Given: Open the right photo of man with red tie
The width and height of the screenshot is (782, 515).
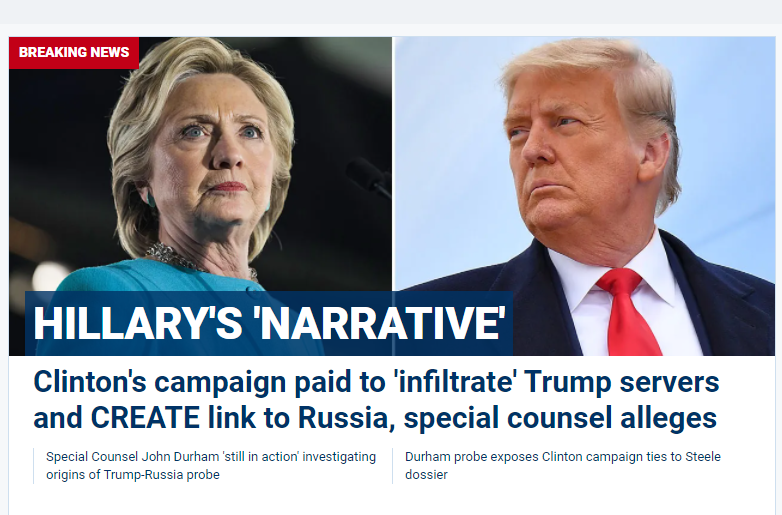Looking at the screenshot, I should click(x=585, y=196).
